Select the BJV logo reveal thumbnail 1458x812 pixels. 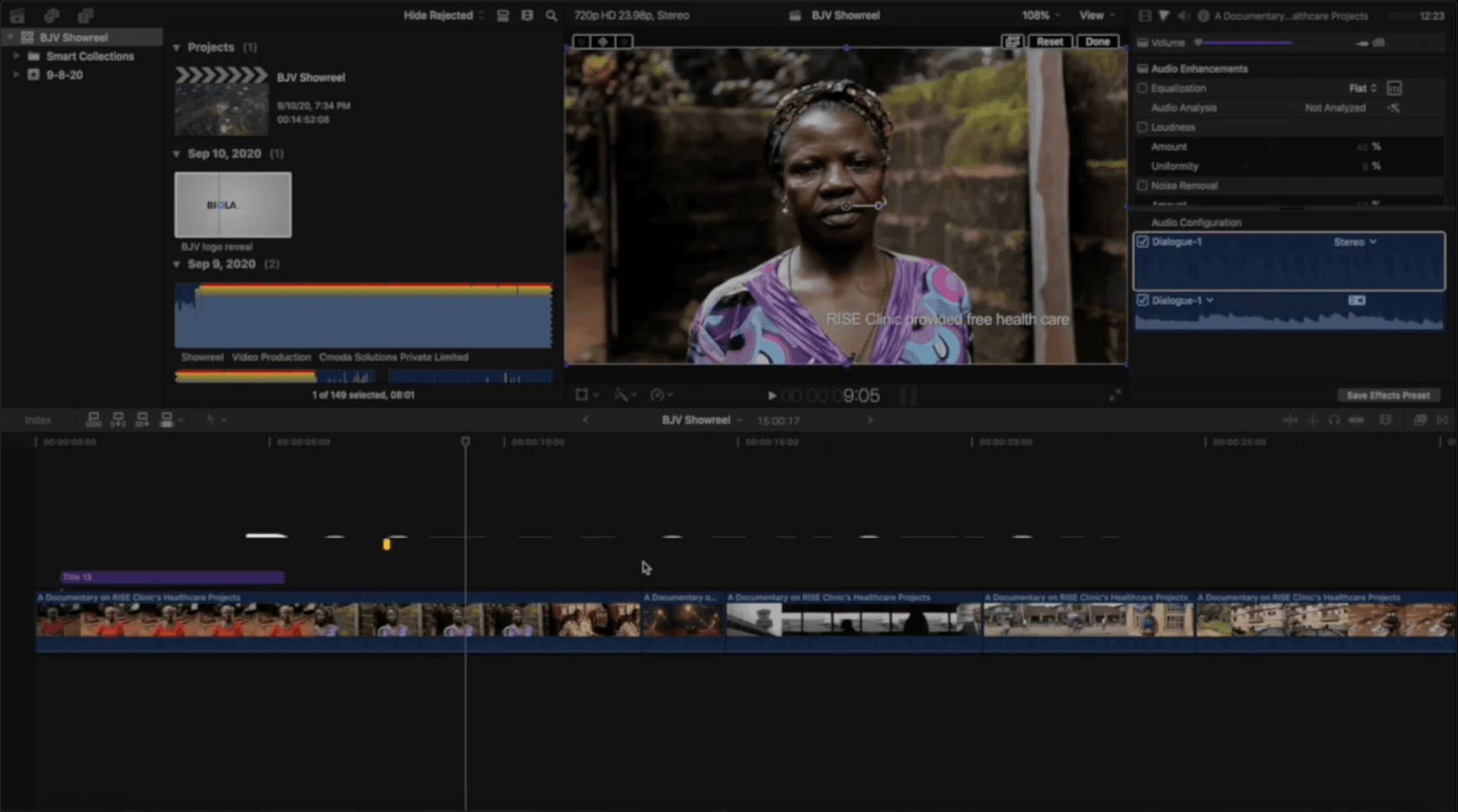click(233, 206)
